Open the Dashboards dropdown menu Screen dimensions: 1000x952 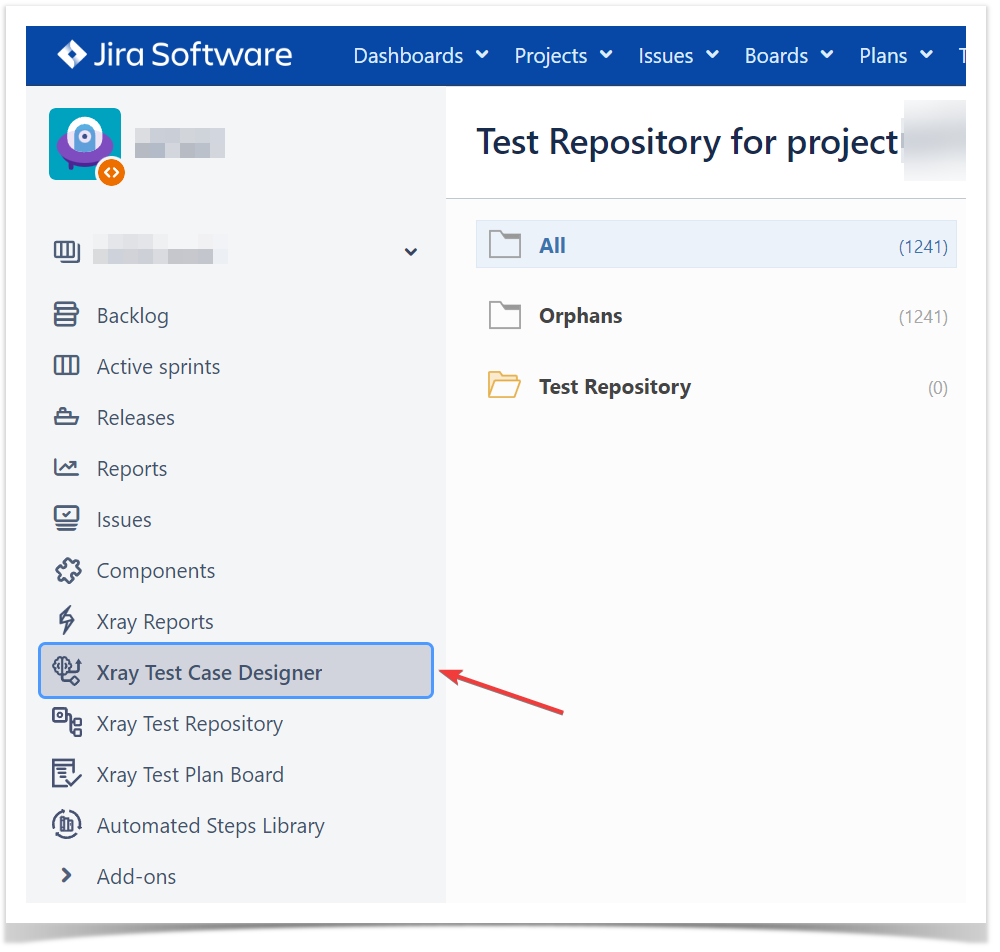[422, 56]
